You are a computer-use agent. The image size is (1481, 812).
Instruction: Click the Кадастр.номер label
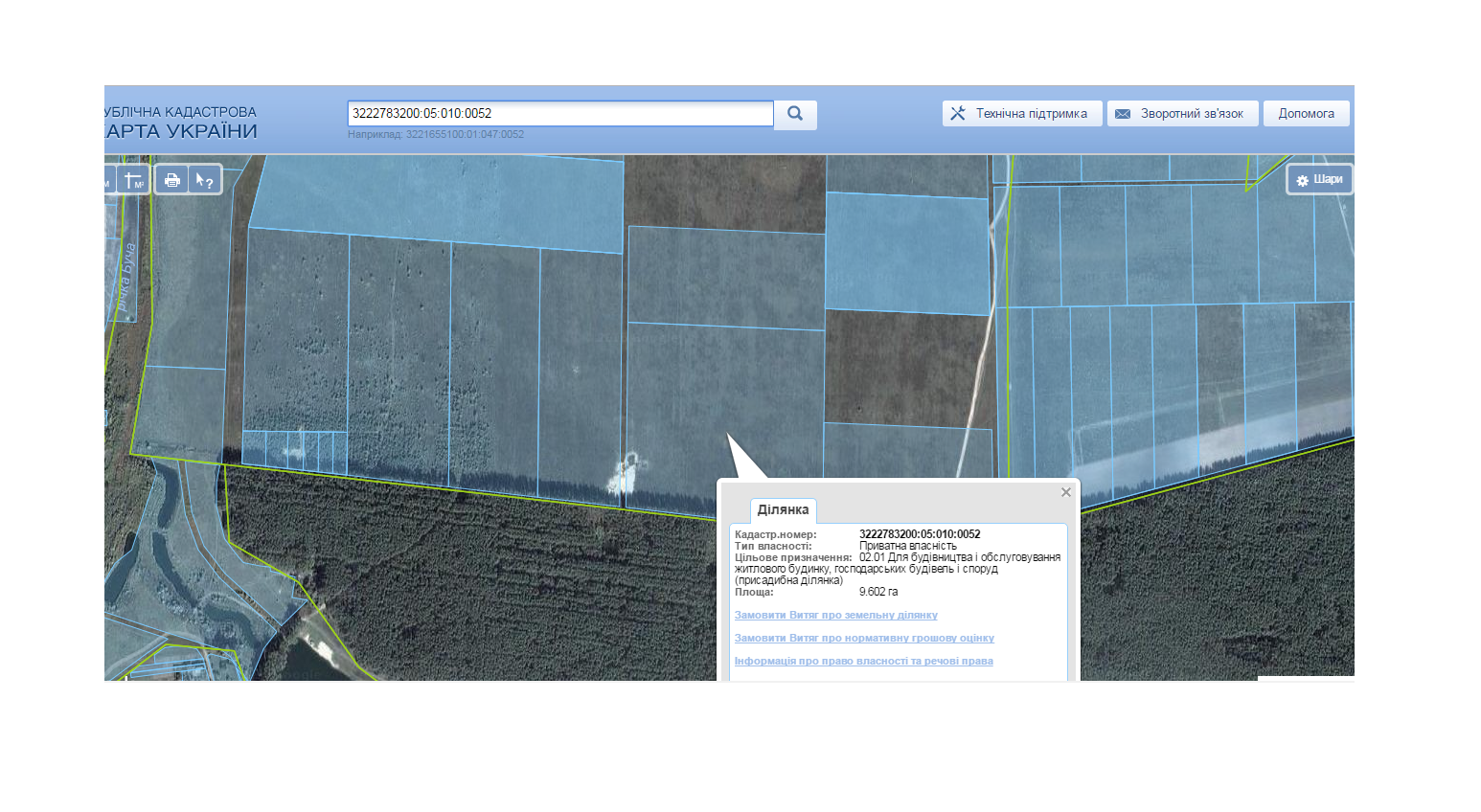[x=776, y=534]
